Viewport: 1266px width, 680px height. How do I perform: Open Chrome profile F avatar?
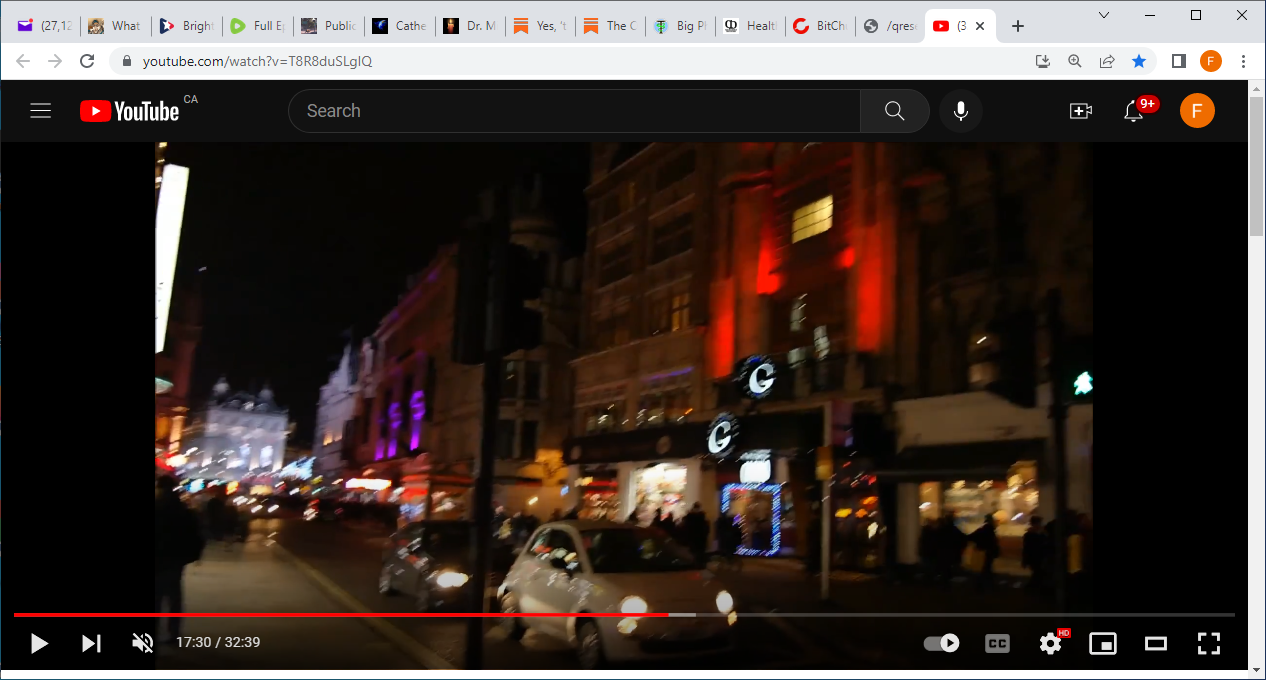click(1211, 61)
